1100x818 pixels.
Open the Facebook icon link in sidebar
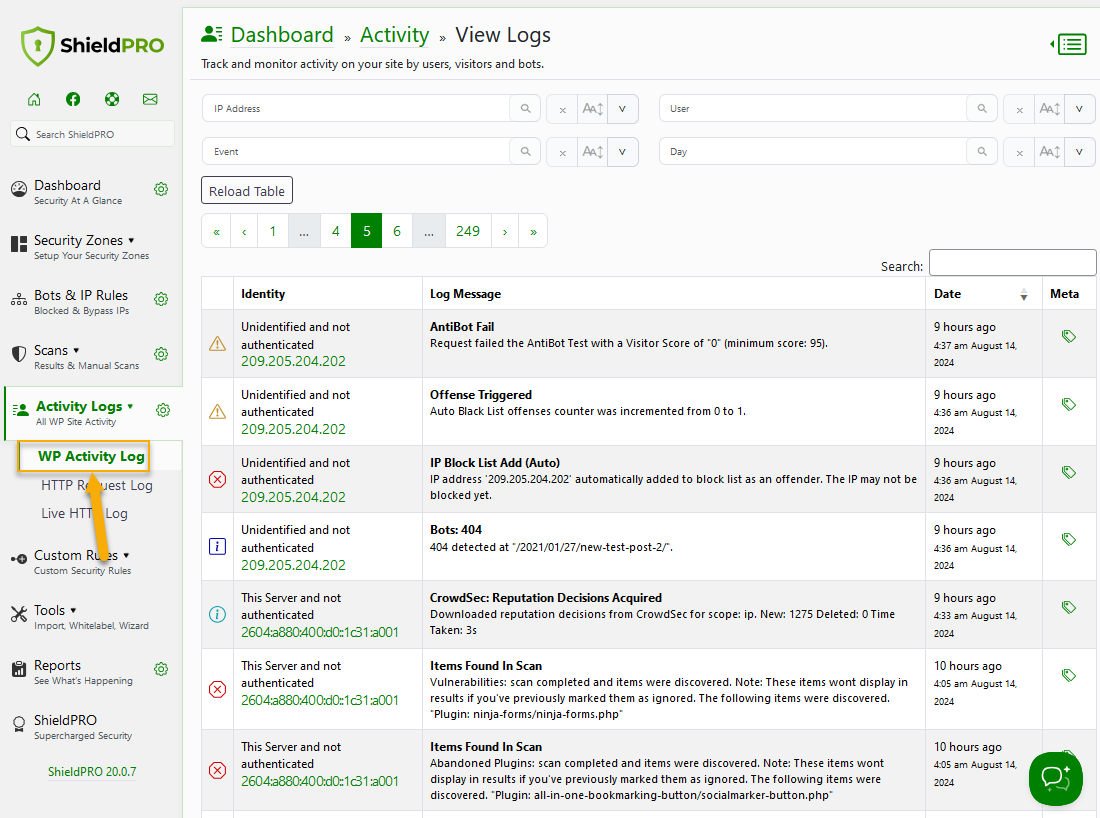click(x=73, y=99)
